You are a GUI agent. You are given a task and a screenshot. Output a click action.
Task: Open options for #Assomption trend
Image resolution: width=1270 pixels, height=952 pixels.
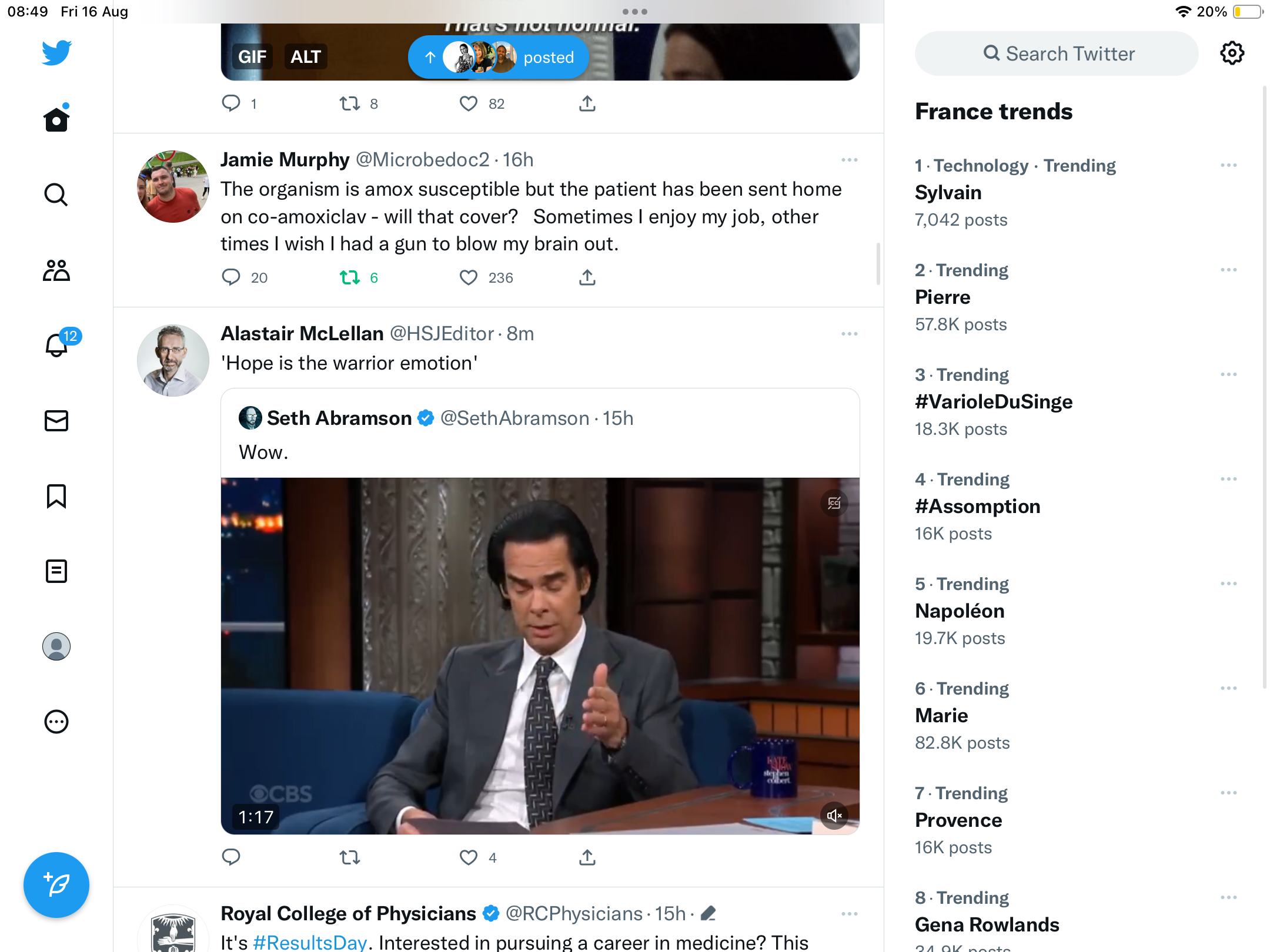(x=1229, y=480)
